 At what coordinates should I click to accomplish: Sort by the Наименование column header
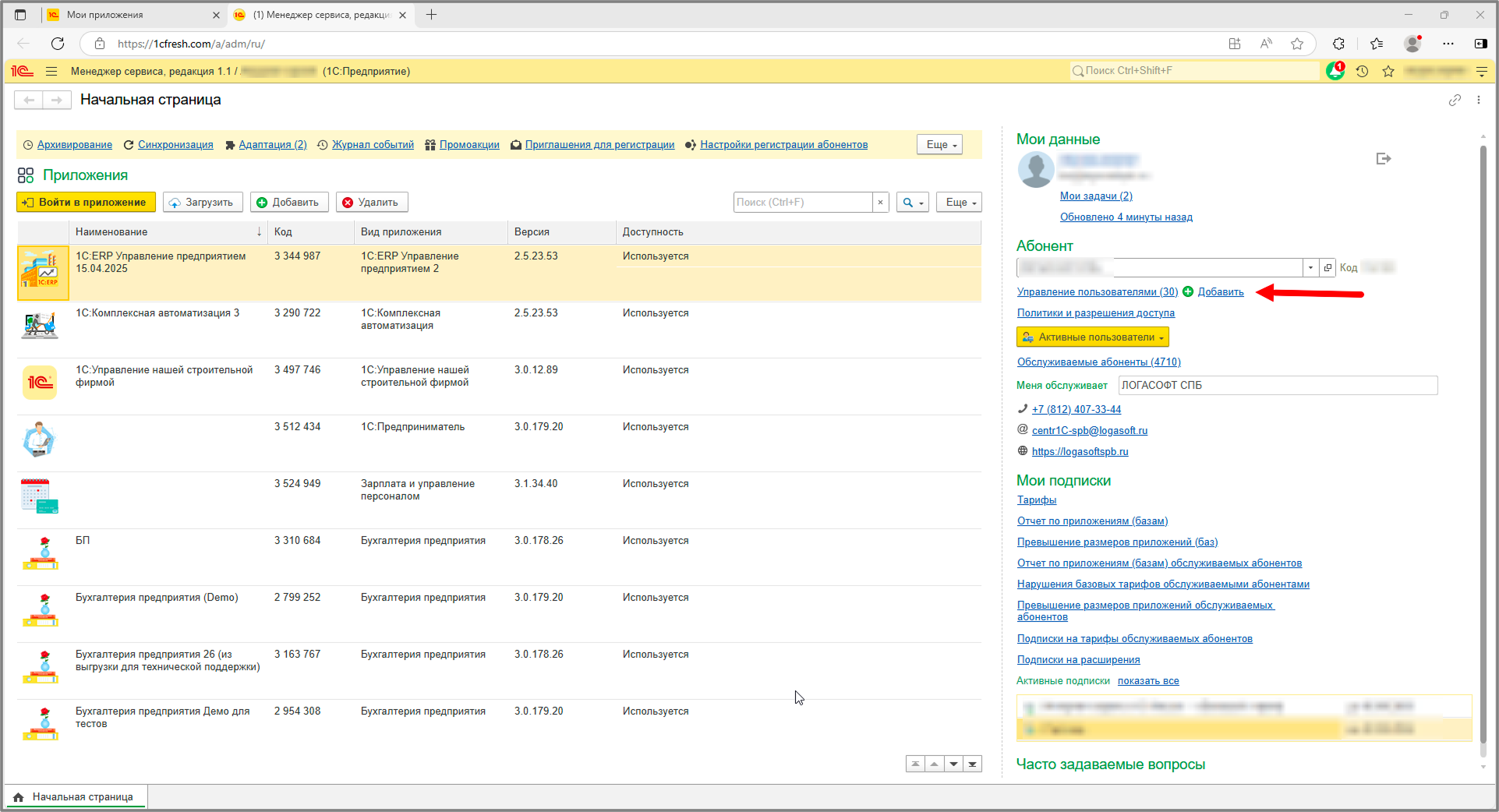[168, 232]
